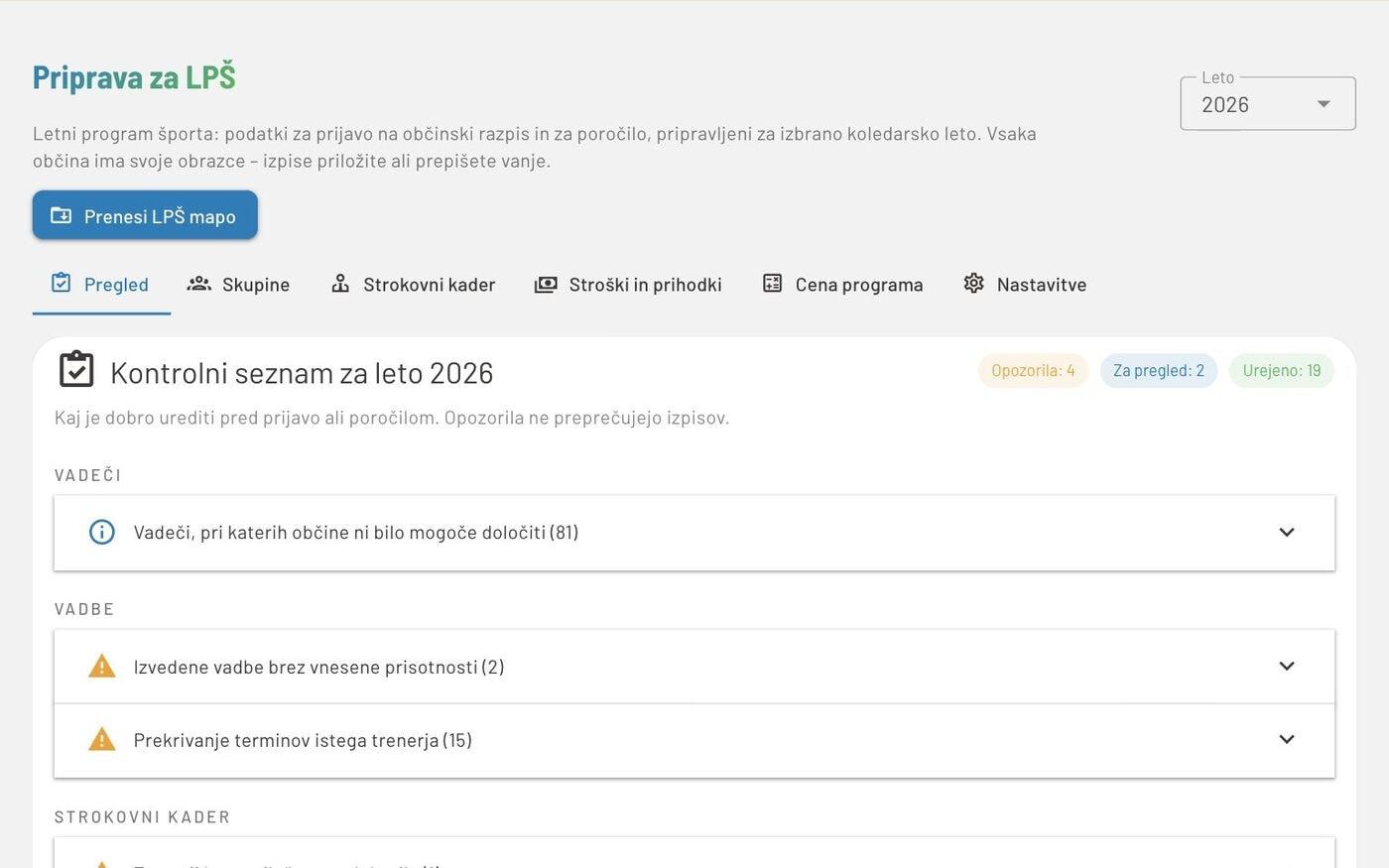This screenshot has width=1389, height=868.
Task: Open the Leto 2026 year dropdown
Action: point(1268,103)
